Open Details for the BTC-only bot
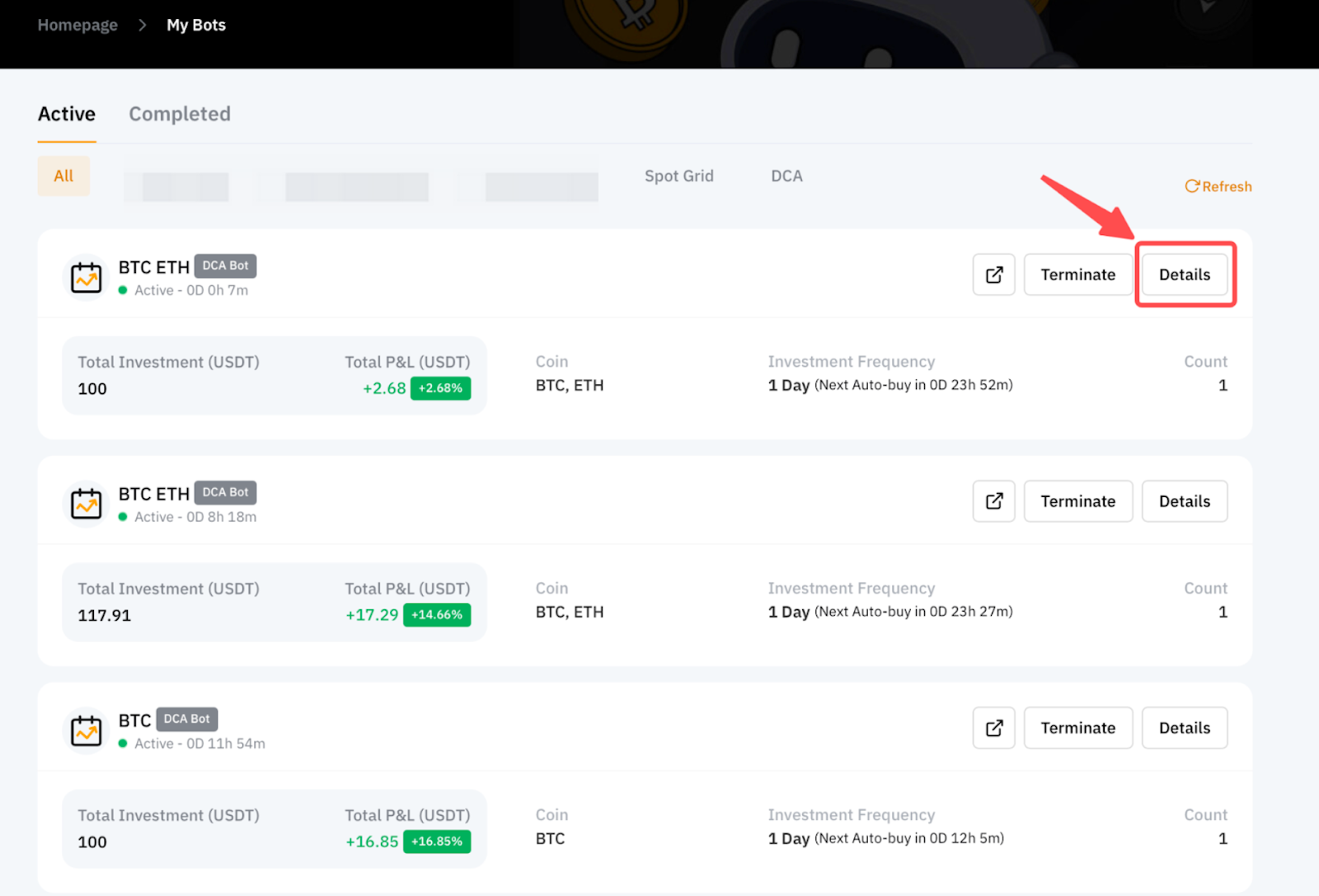Image resolution: width=1319 pixels, height=896 pixels. pyautogui.click(x=1184, y=728)
